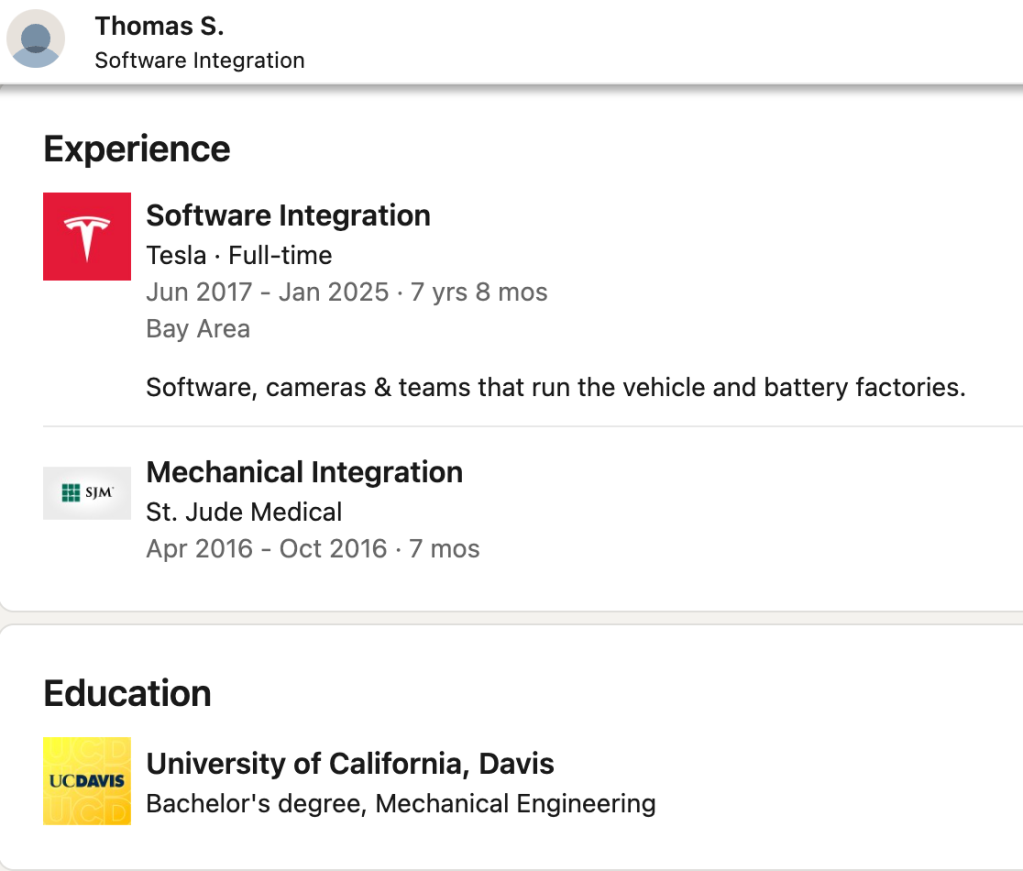
Task: Click Thomas S. profile avatar picture
Action: tap(36, 41)
